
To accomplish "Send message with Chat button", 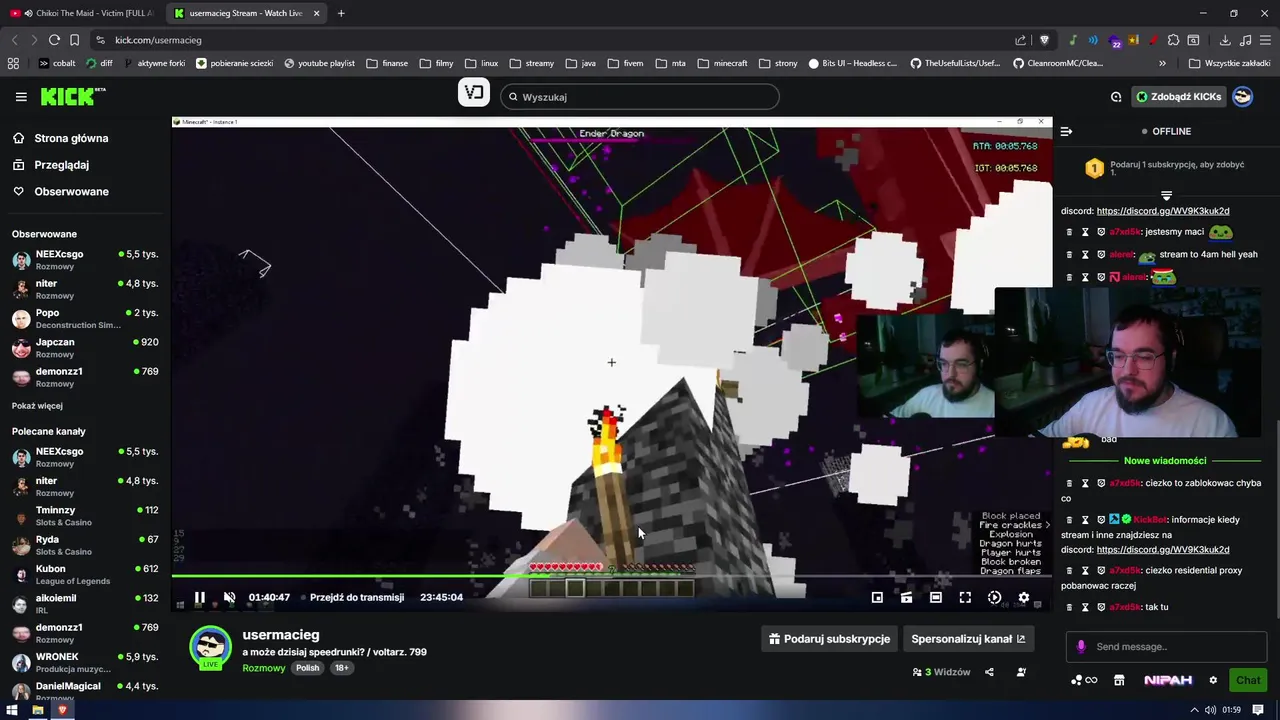I will [1248, 680].
